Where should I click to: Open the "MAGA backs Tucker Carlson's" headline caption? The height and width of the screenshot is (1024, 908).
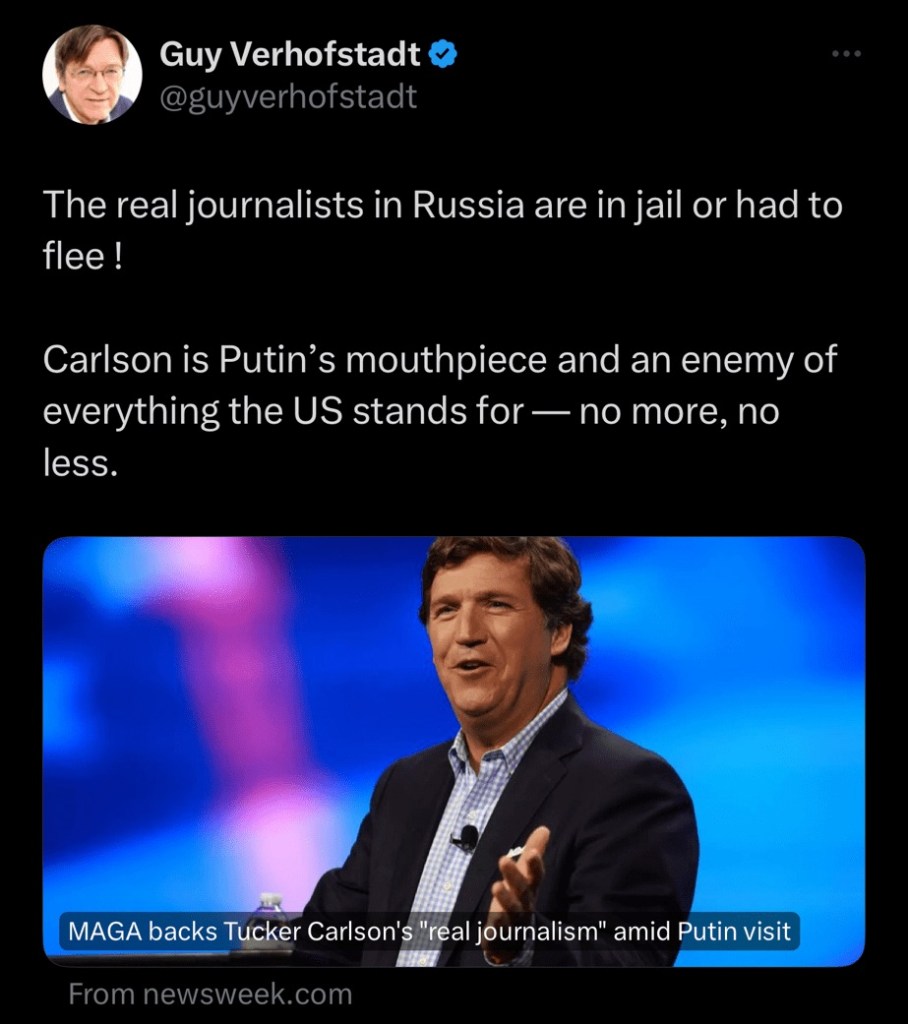click(430, 933)
